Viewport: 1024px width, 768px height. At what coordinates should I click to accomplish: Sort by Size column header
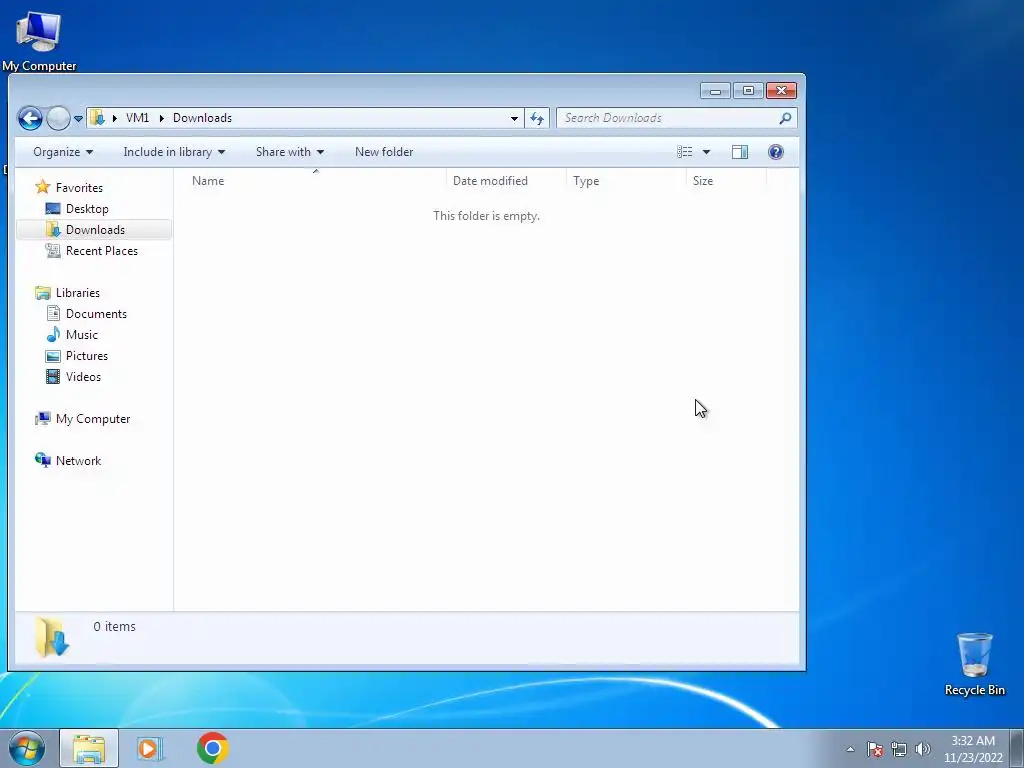click(x=726, y=181)
